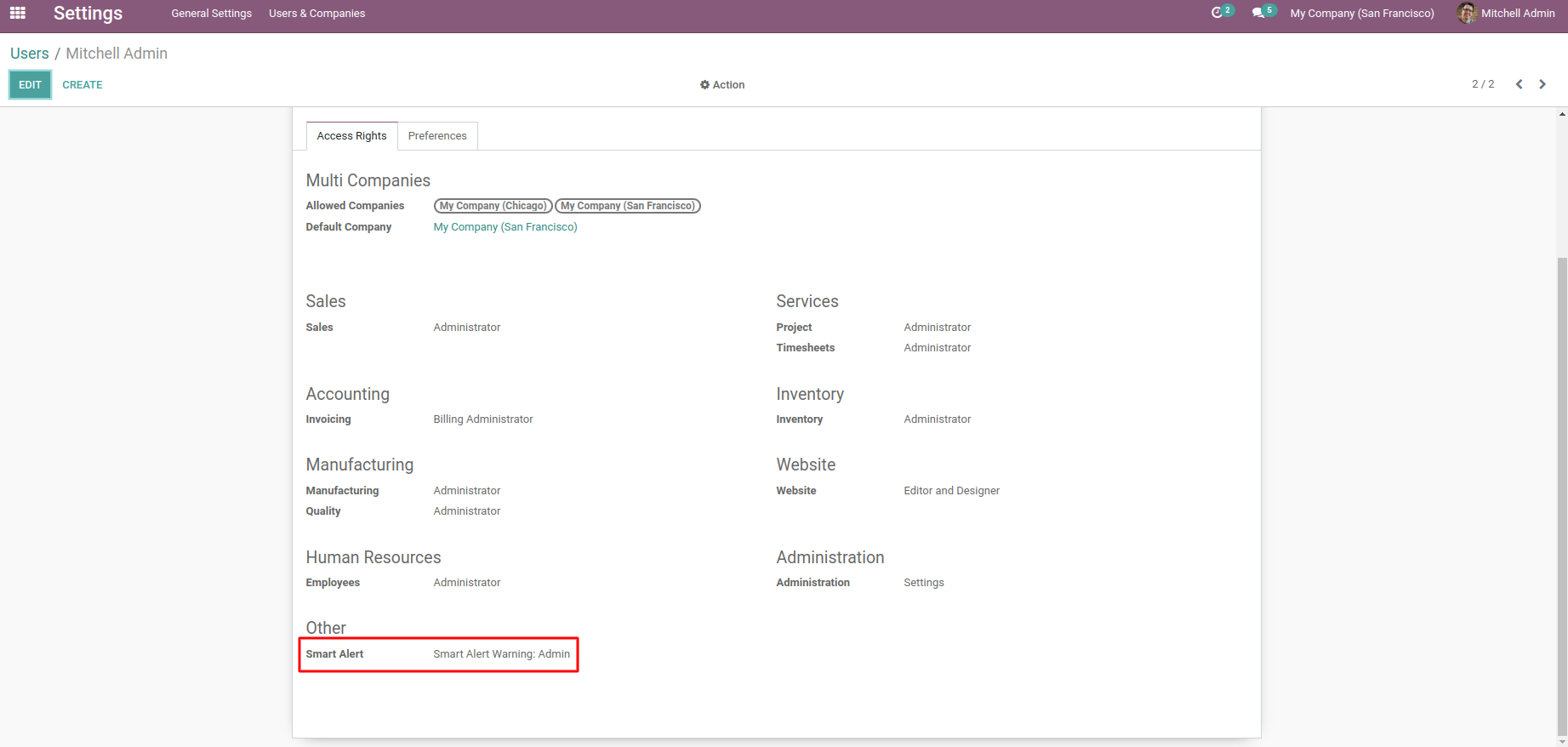Click the Quality field label

[x=323, y=511]
